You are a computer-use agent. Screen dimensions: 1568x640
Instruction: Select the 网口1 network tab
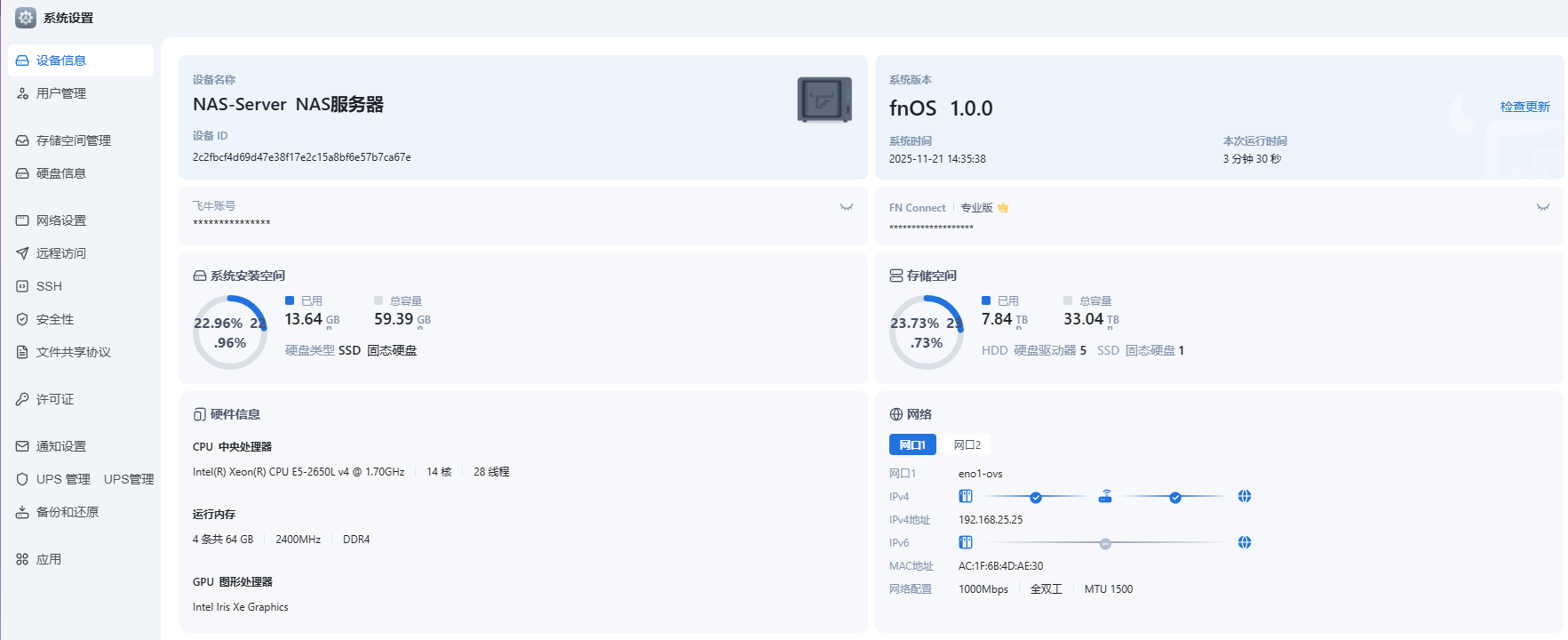point(911,444)
